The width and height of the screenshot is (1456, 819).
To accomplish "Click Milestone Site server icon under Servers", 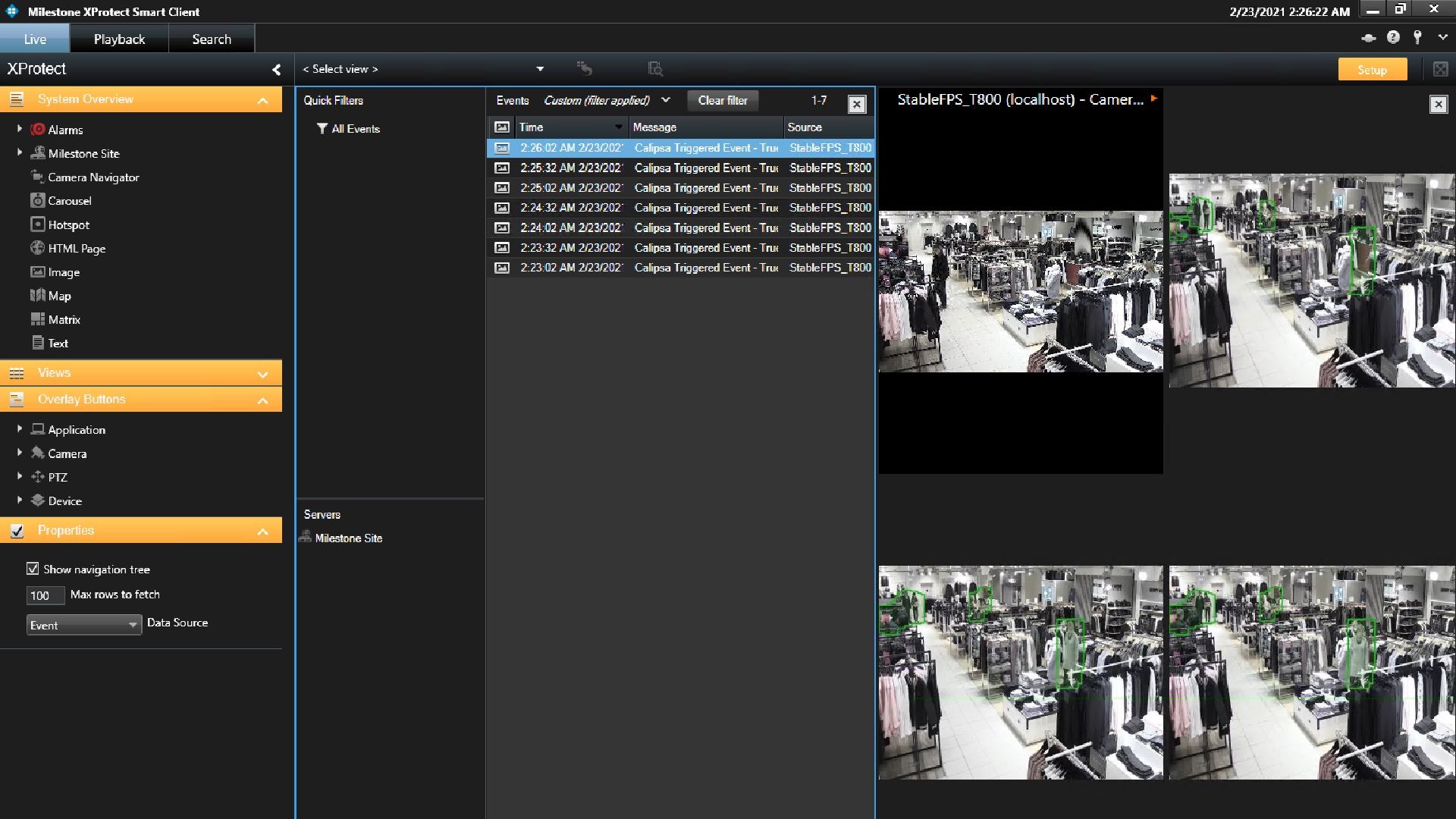I will (305, 537).
